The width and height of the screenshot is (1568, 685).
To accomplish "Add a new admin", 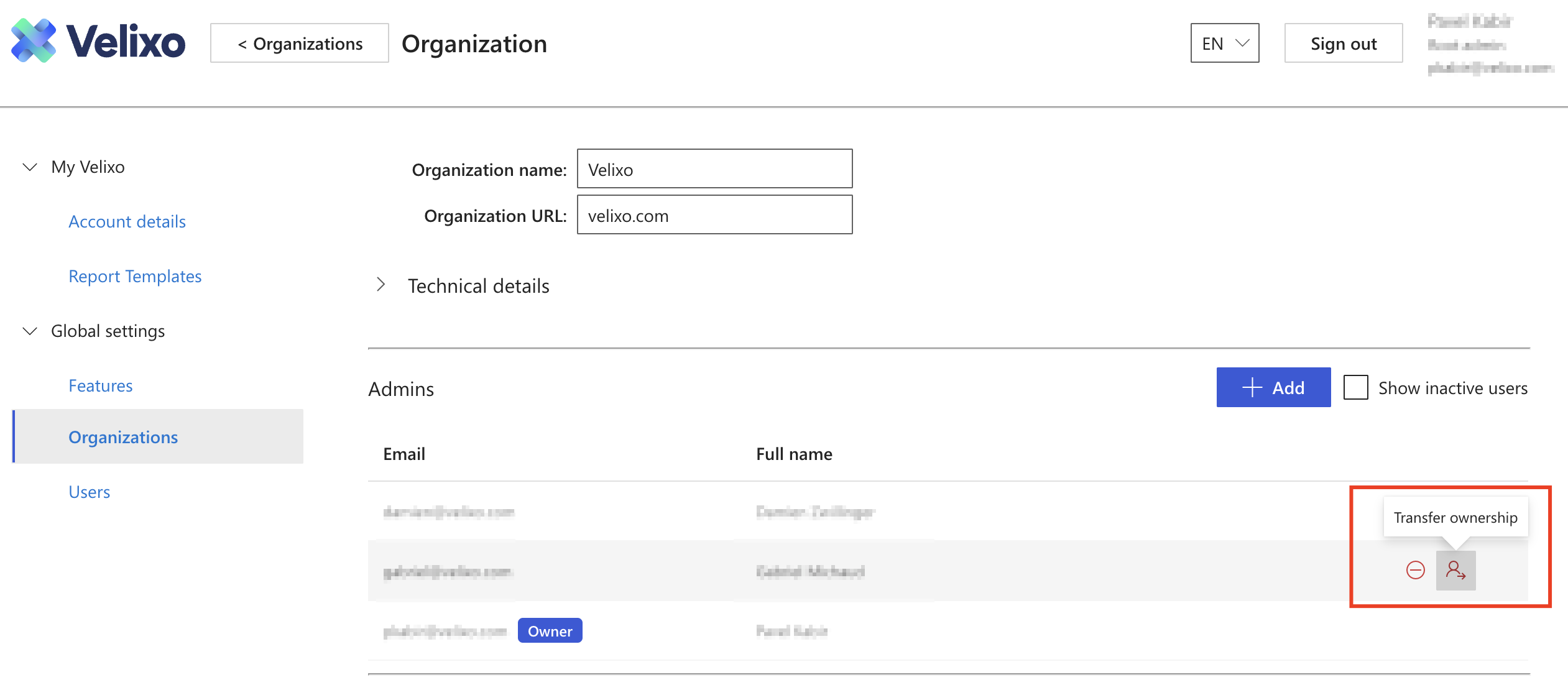I will (x=1273, y=387).
